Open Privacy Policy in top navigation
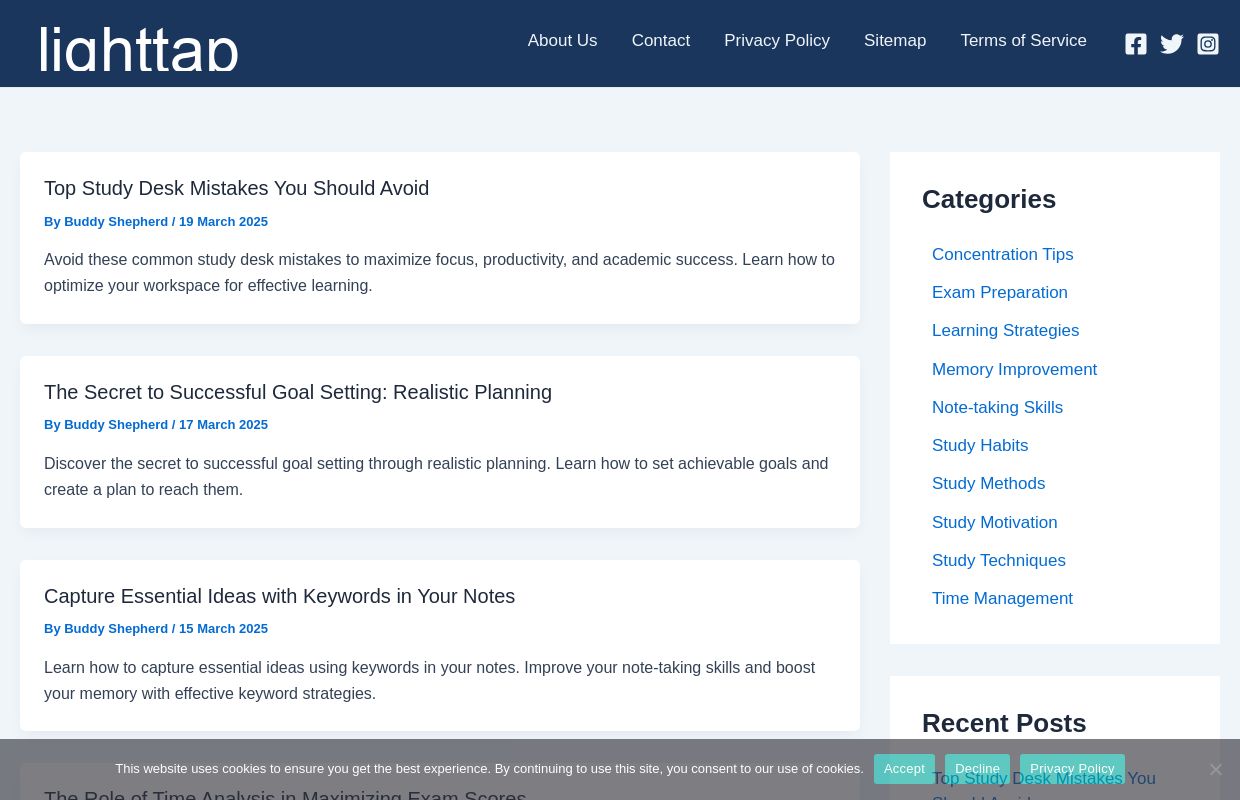 (x=777, y=41)
